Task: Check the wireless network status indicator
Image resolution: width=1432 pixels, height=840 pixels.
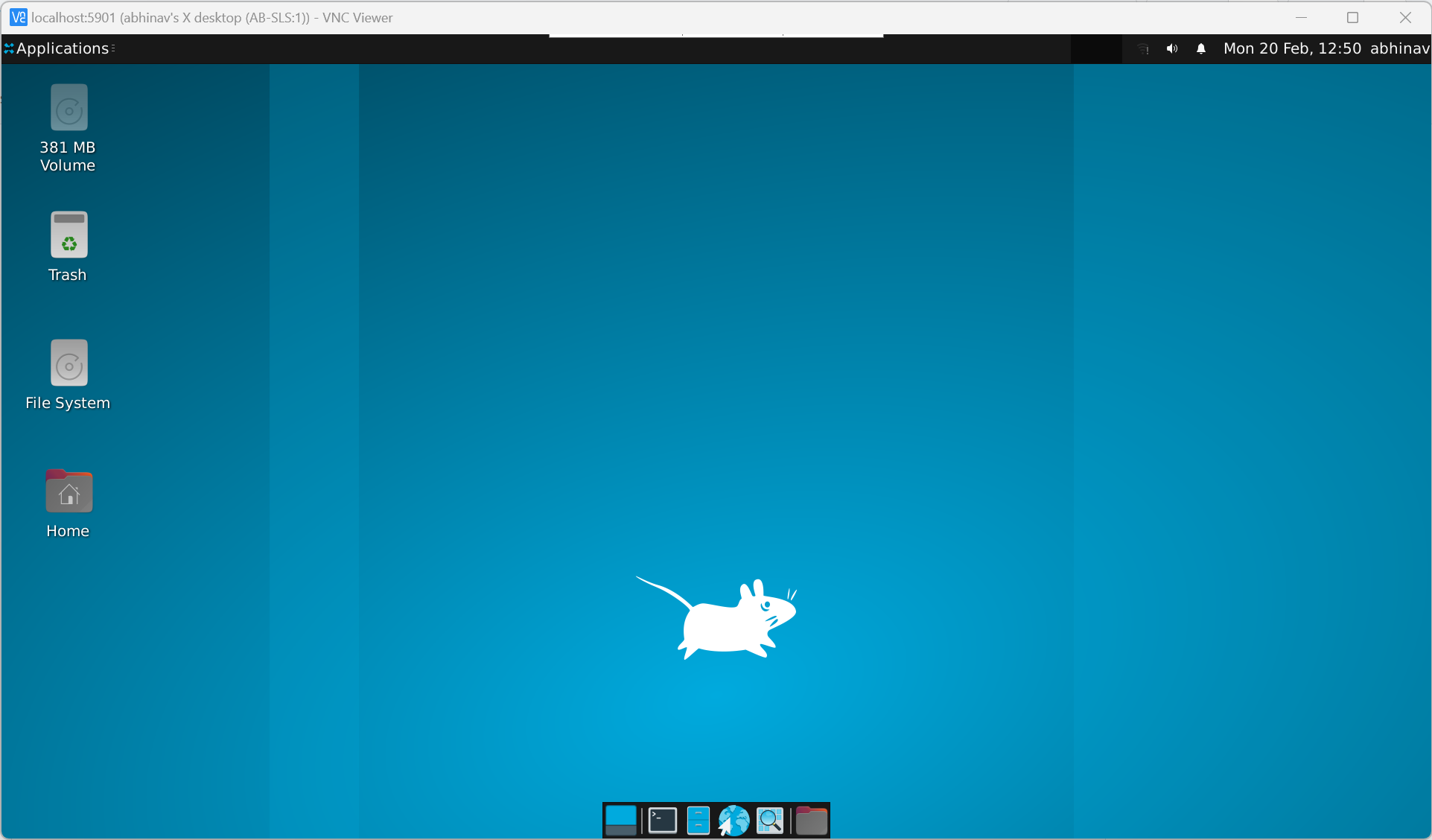Action: (1142, 48)
